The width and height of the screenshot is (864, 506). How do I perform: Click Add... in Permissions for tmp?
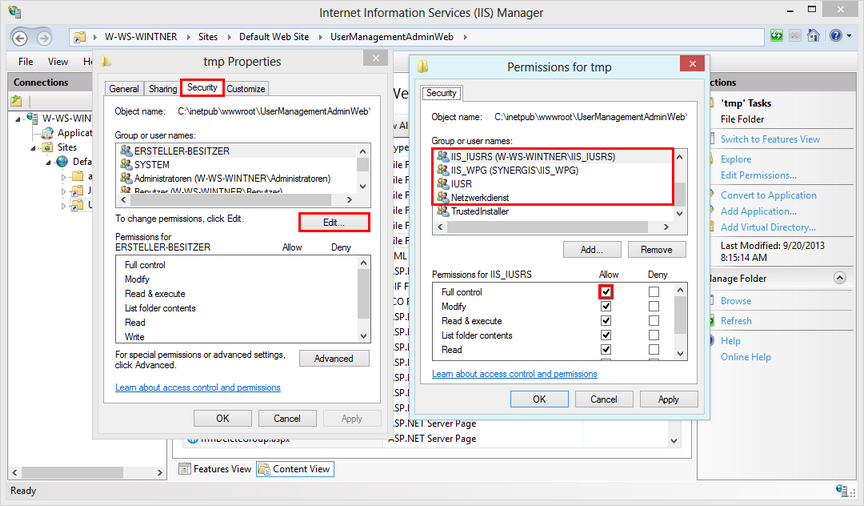click(x=592, y=250)
